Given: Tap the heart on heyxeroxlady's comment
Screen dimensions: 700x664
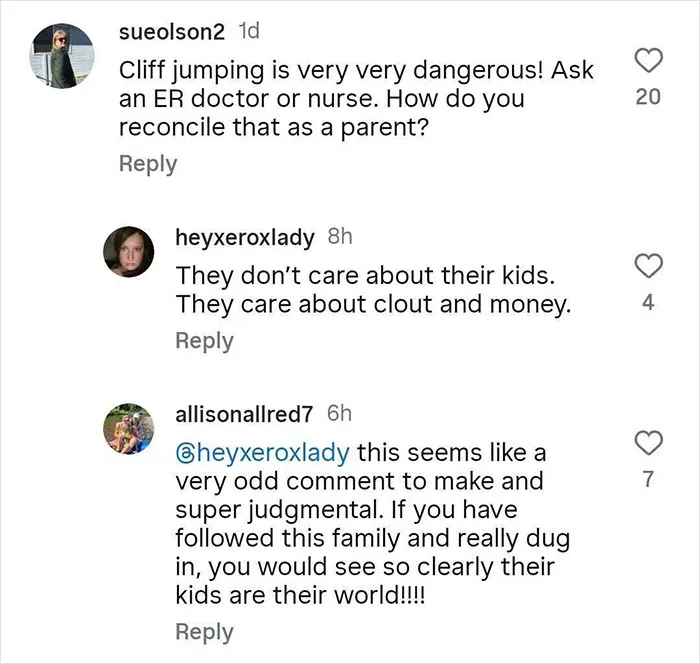Looking at the screenshot, I should 648,266.
